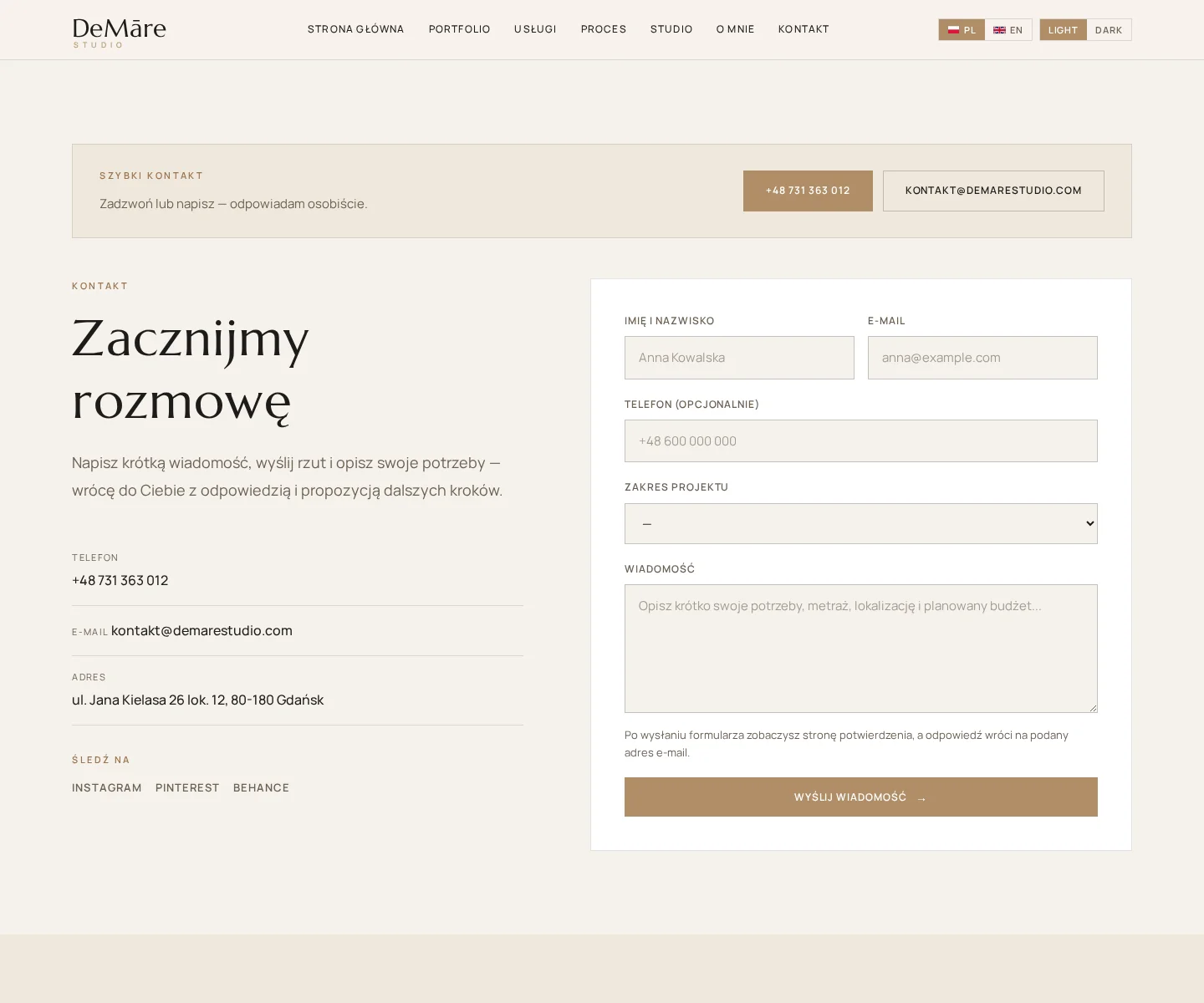This screenshot has height=1003, width=1204.
Task: Click the British flag icon next to EN
Action: [999, 29]
